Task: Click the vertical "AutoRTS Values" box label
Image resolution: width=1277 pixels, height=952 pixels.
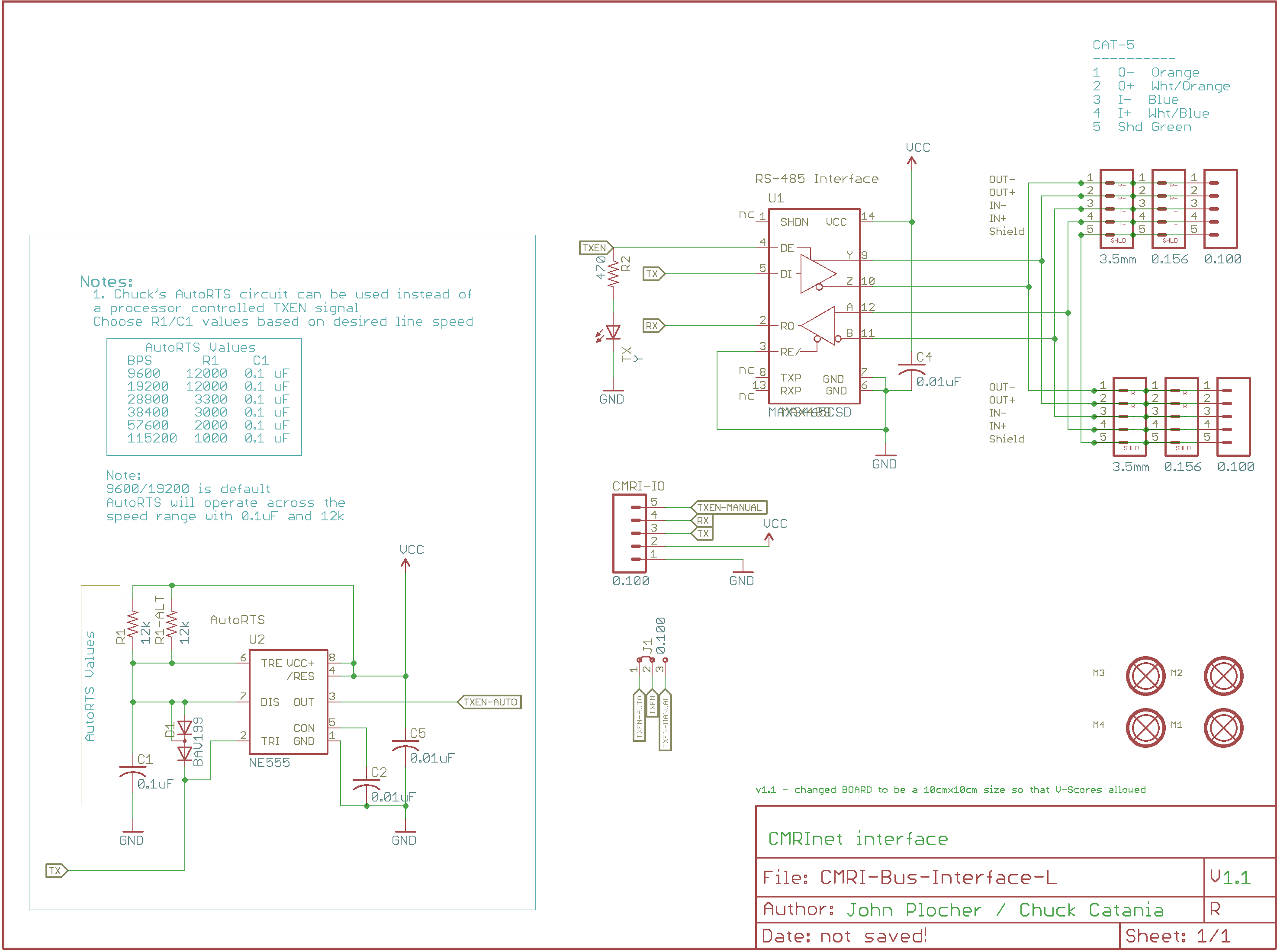Action: click(x=90, y=686)
